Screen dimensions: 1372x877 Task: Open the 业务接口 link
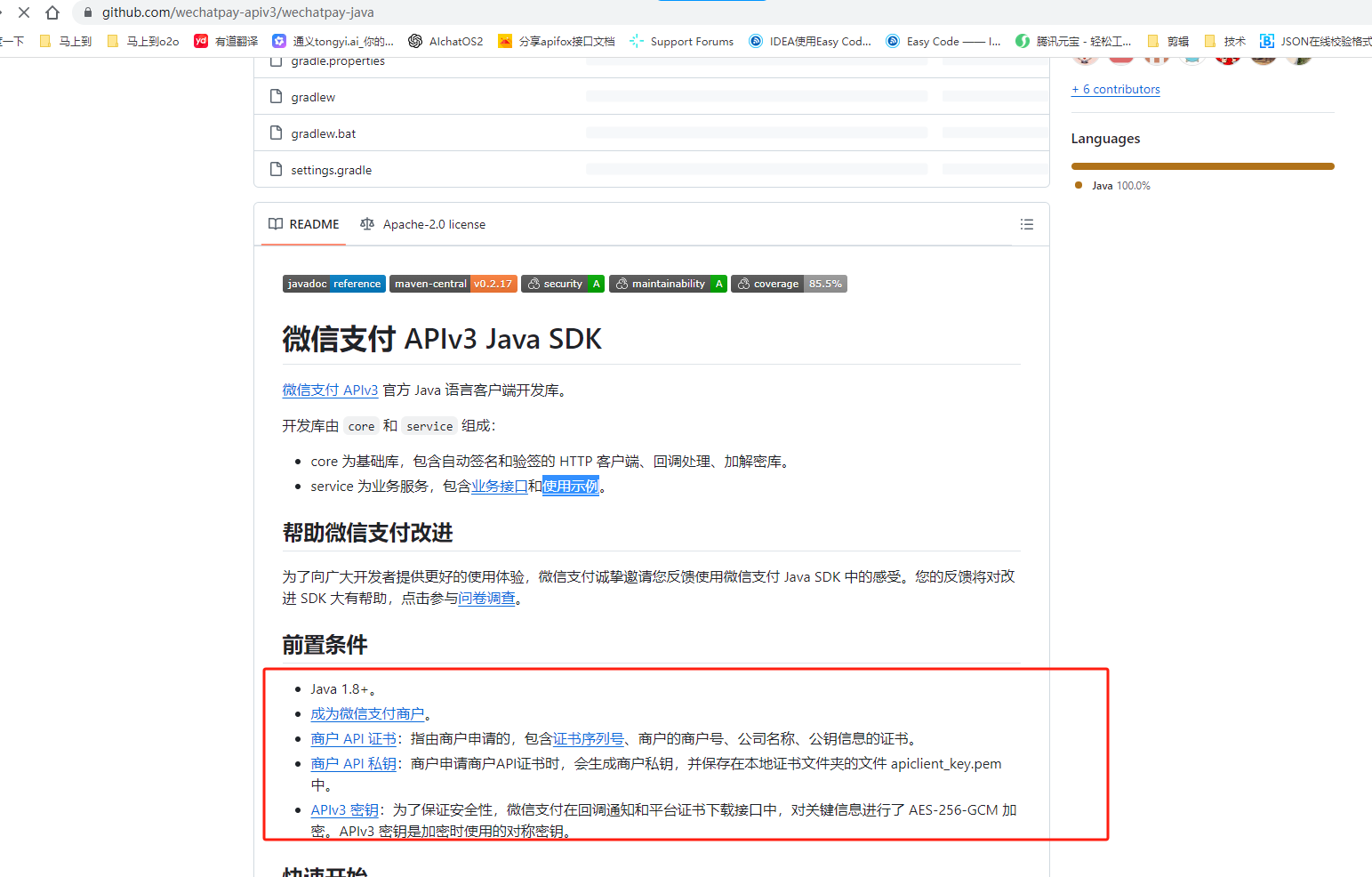(499, 486)
